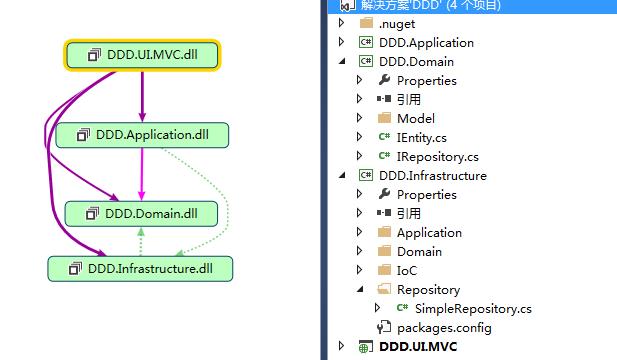Screen dimensions: 617x360
Task: Expand the Model folder
Action: (x=359, y=118)
